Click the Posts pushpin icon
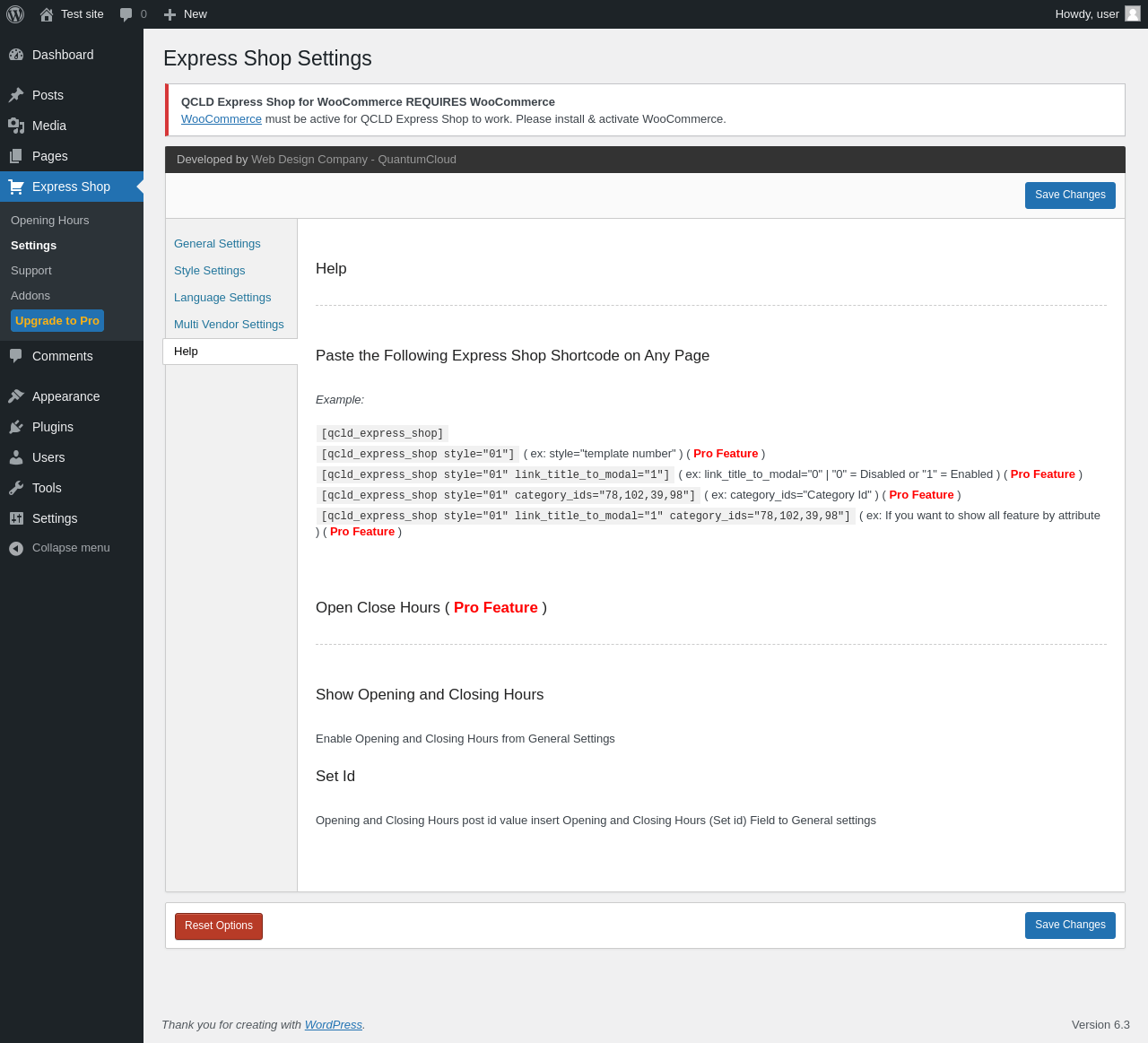 click(x=16, y=95)
